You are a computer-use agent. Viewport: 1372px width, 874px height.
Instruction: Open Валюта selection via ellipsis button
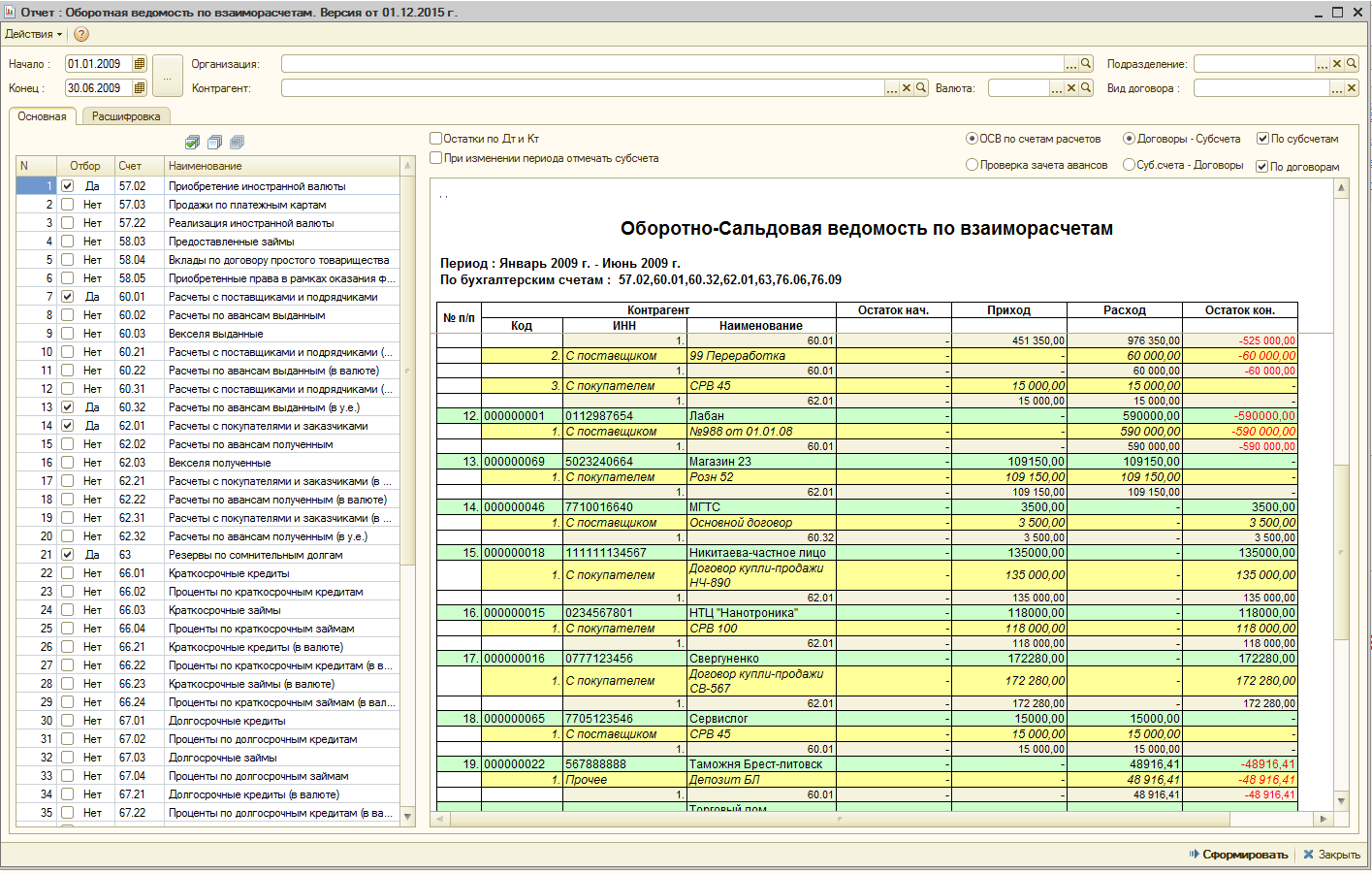click(1057, 88)
